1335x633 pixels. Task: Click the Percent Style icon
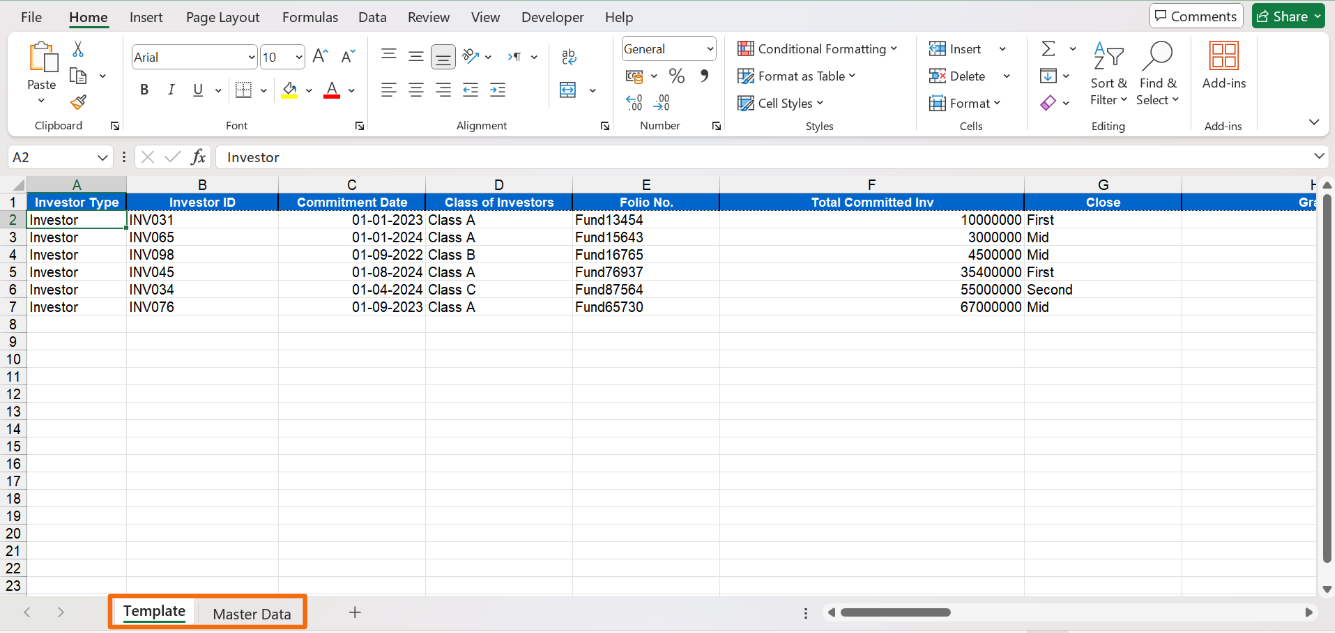(x=677, y=76)
